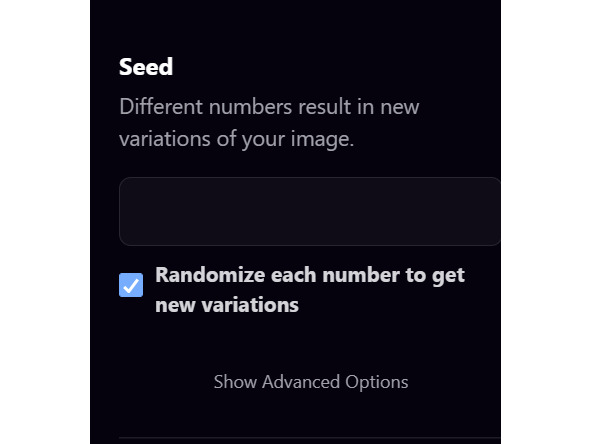Click the 'Different numbers result in new' description line
The height and width of the screenshot is (444, 591).
click(269, 107)
